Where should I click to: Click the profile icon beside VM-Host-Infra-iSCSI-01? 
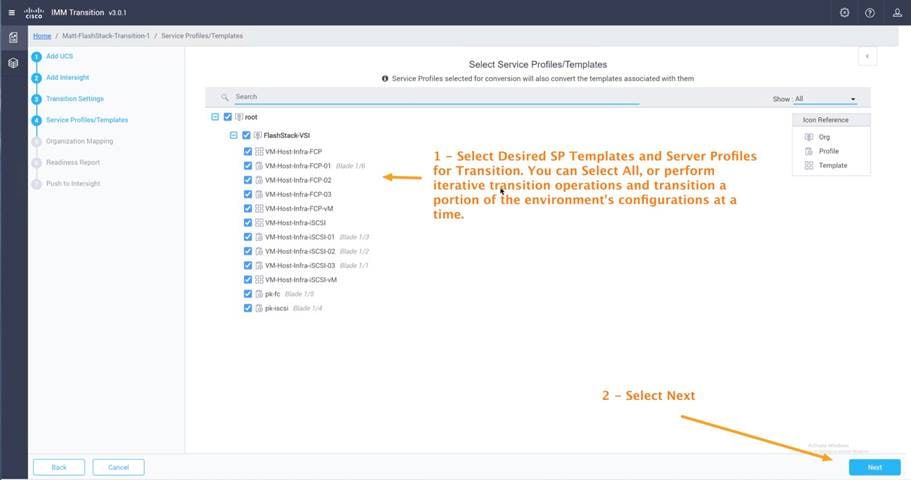[x=259, y=237]
